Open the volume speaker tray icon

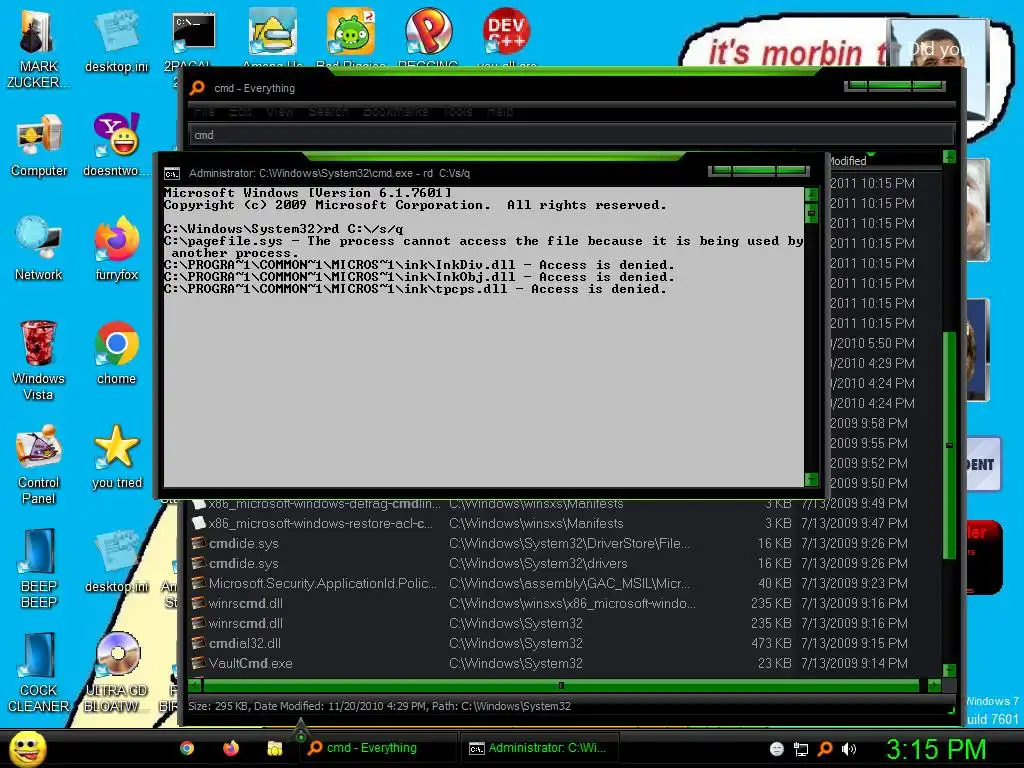849,749
